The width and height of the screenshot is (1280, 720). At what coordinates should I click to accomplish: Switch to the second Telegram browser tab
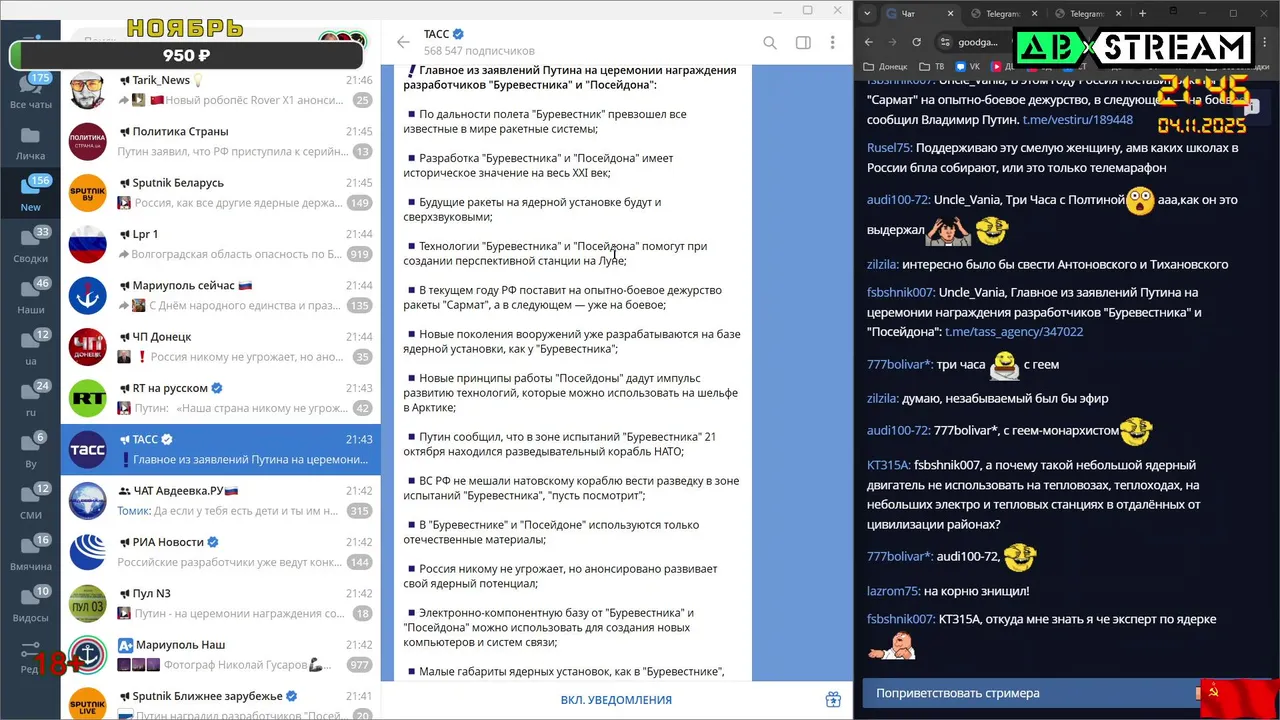click(x=1085, y=13)
